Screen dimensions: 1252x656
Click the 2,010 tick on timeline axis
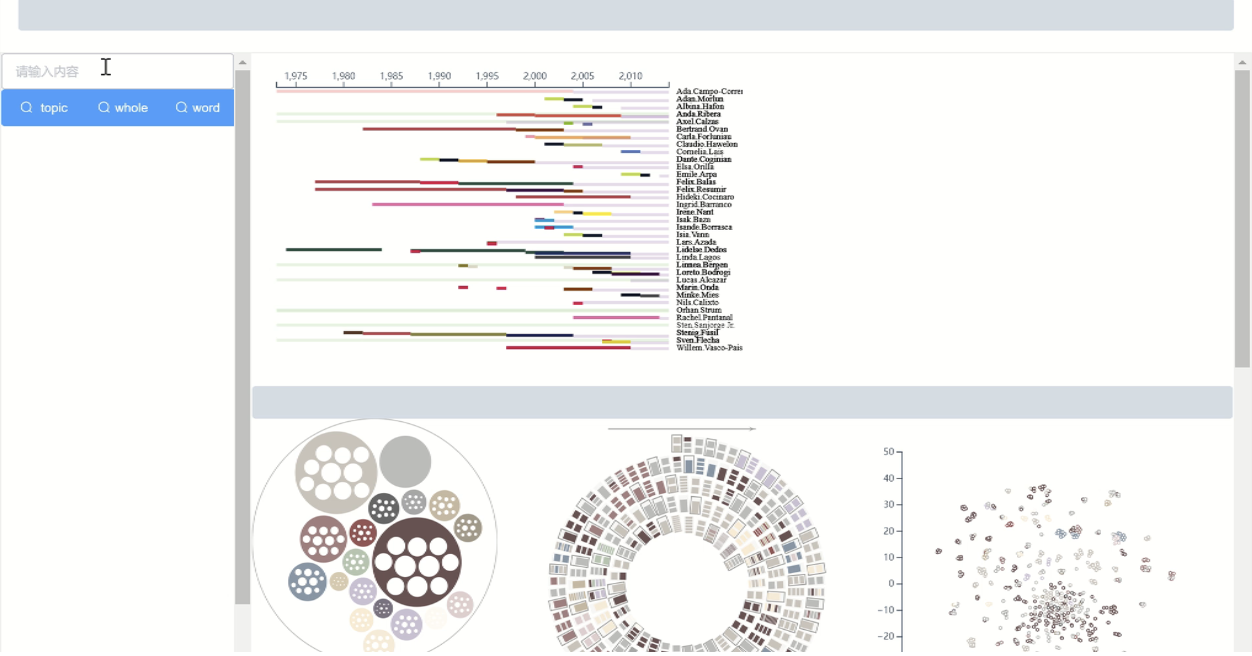630,76
